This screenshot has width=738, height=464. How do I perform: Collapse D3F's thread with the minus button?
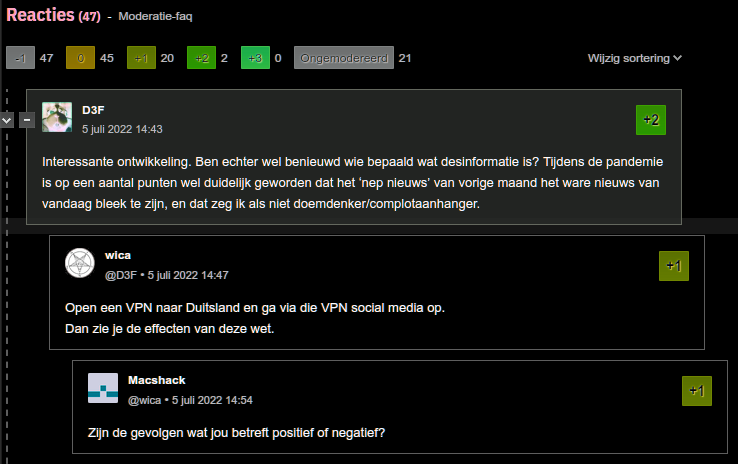[27, 120]
